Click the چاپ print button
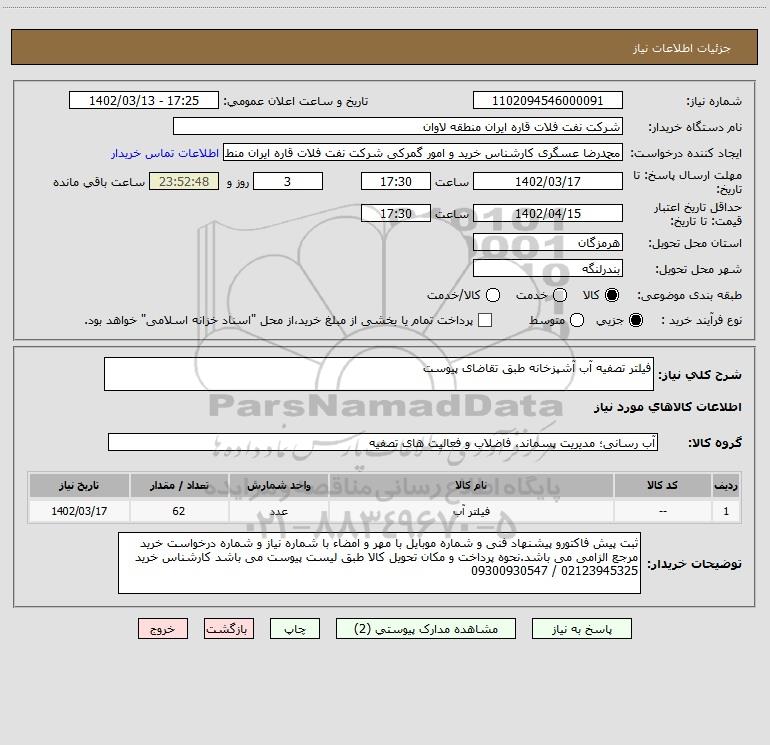 (x=295, y=629)
